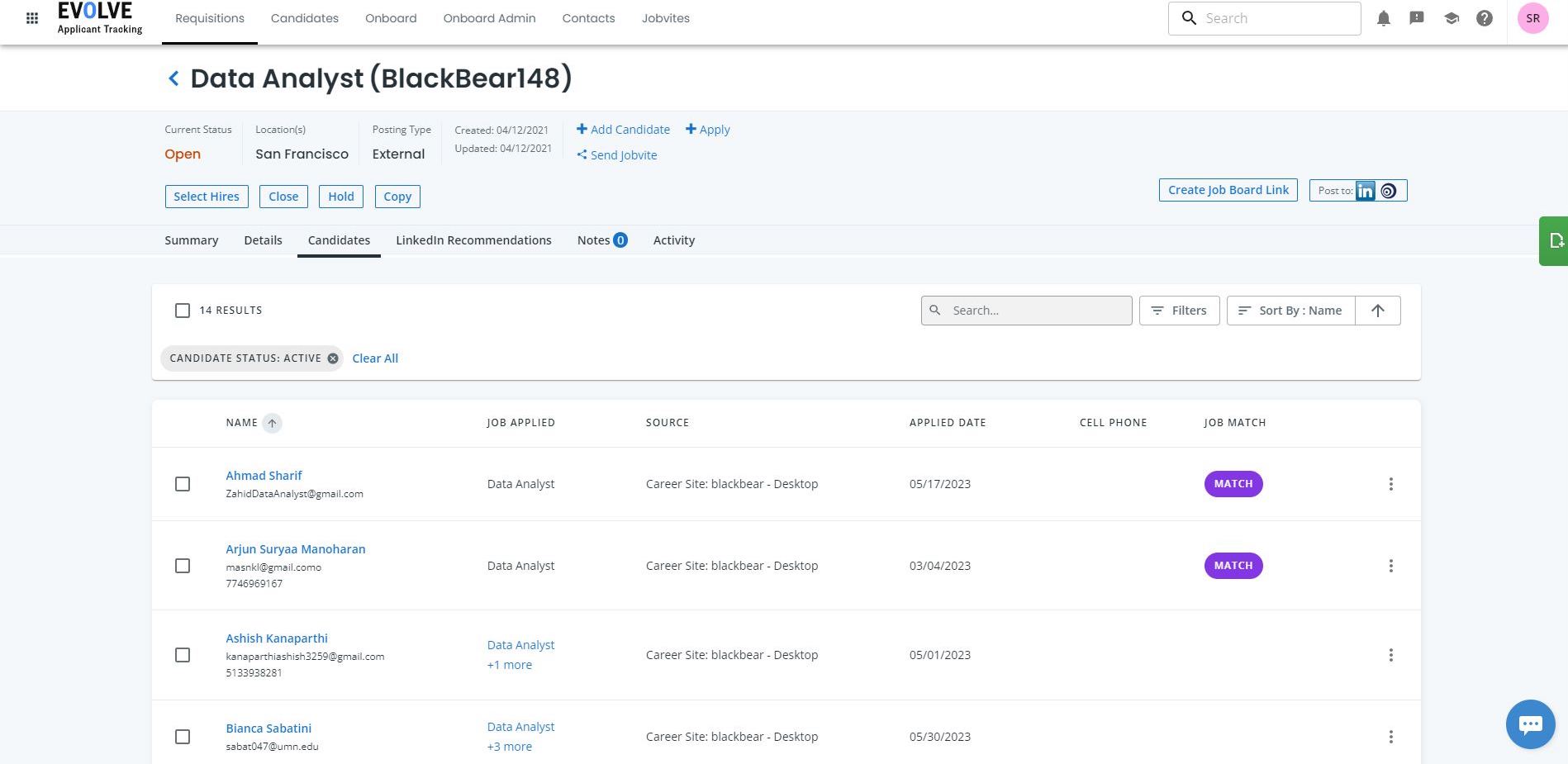Viewport: 1568px width, 764px height.
Task: Expand "+3 more" jobs for Bianca Sabatini
Action: (510, 747)
